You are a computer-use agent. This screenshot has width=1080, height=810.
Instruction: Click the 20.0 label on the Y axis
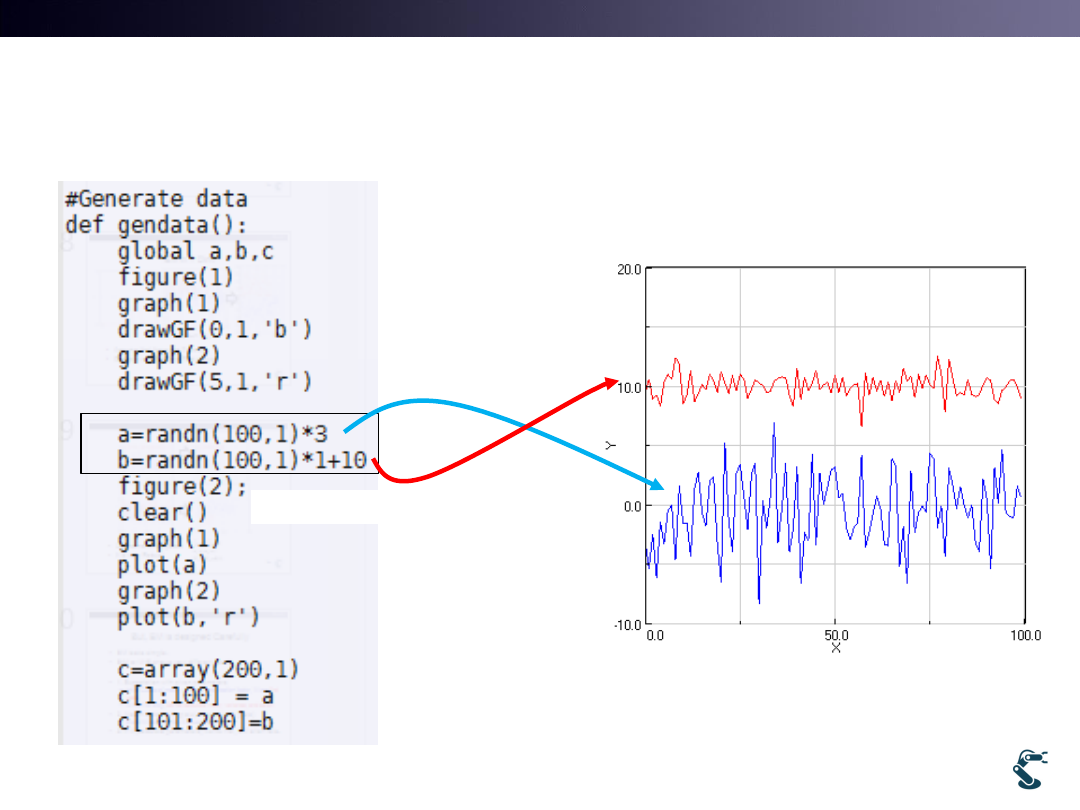[x=628, y=269]
